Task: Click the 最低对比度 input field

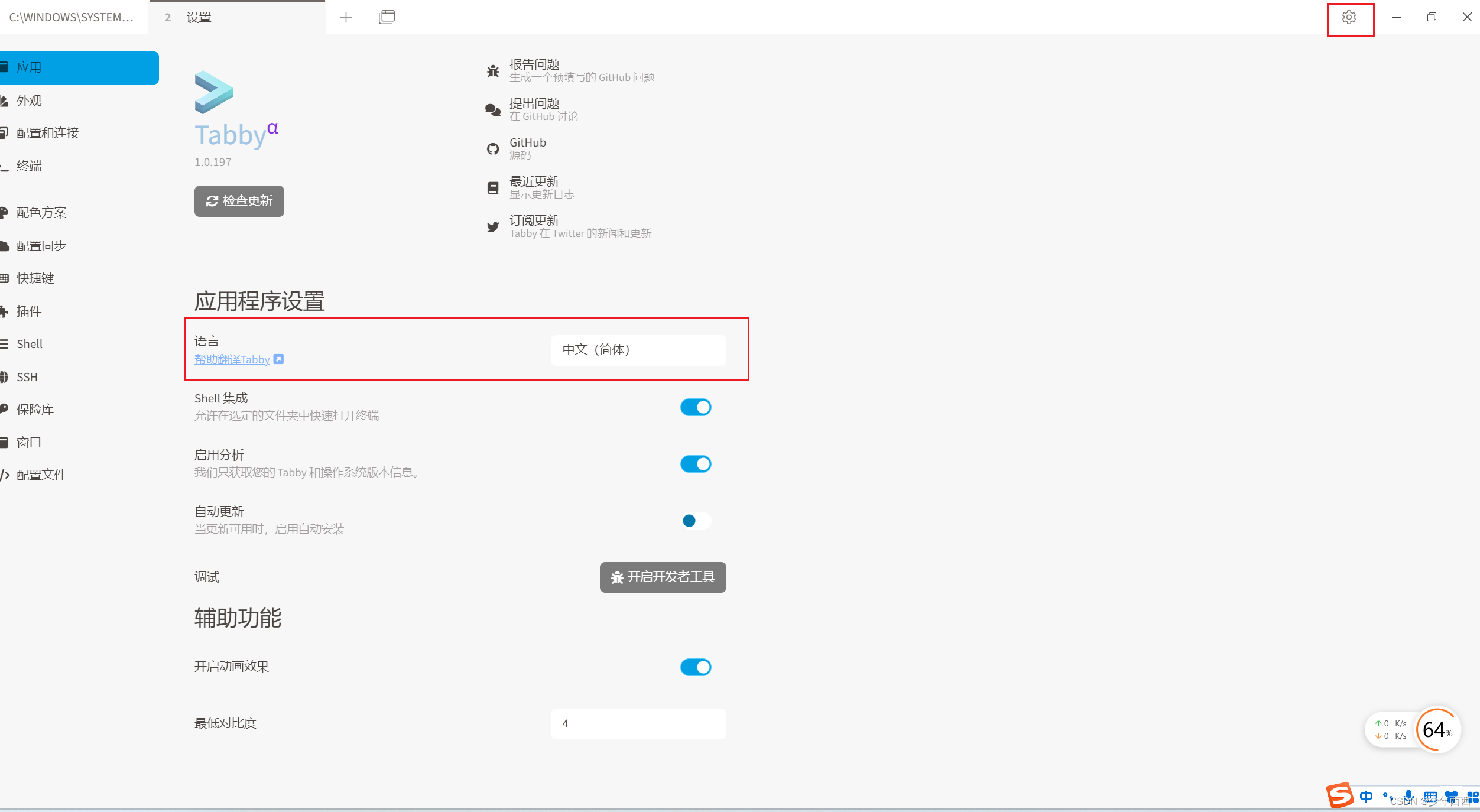Action: click(x=638, y=723)
